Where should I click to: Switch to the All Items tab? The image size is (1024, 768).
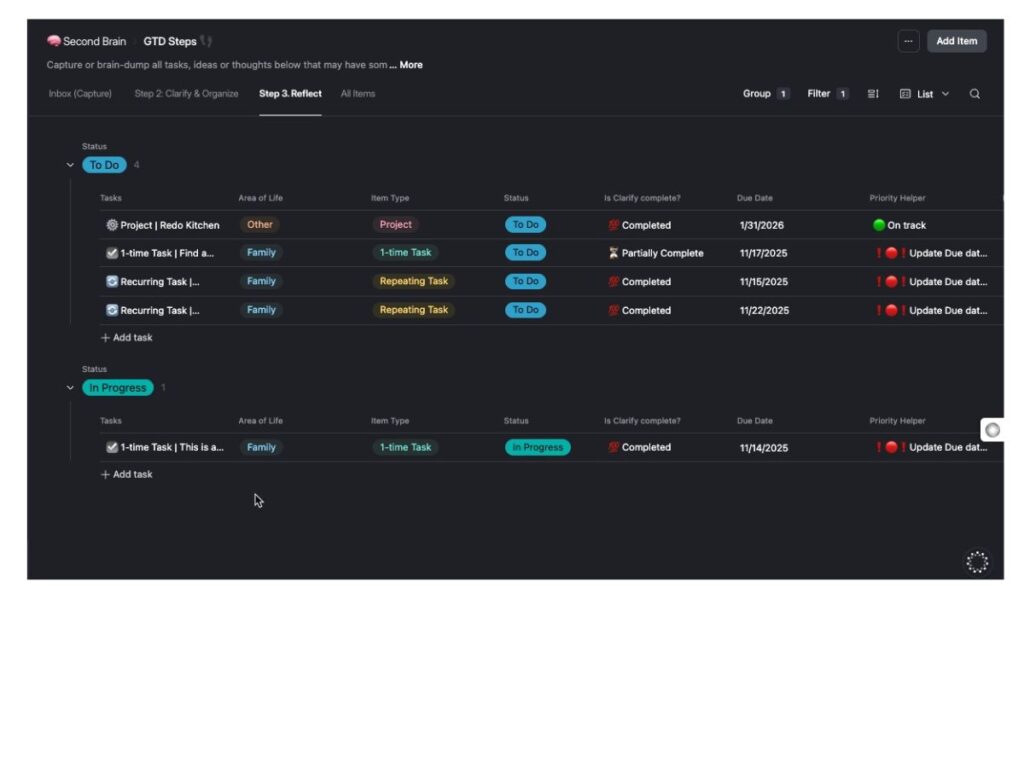point(357,93)
